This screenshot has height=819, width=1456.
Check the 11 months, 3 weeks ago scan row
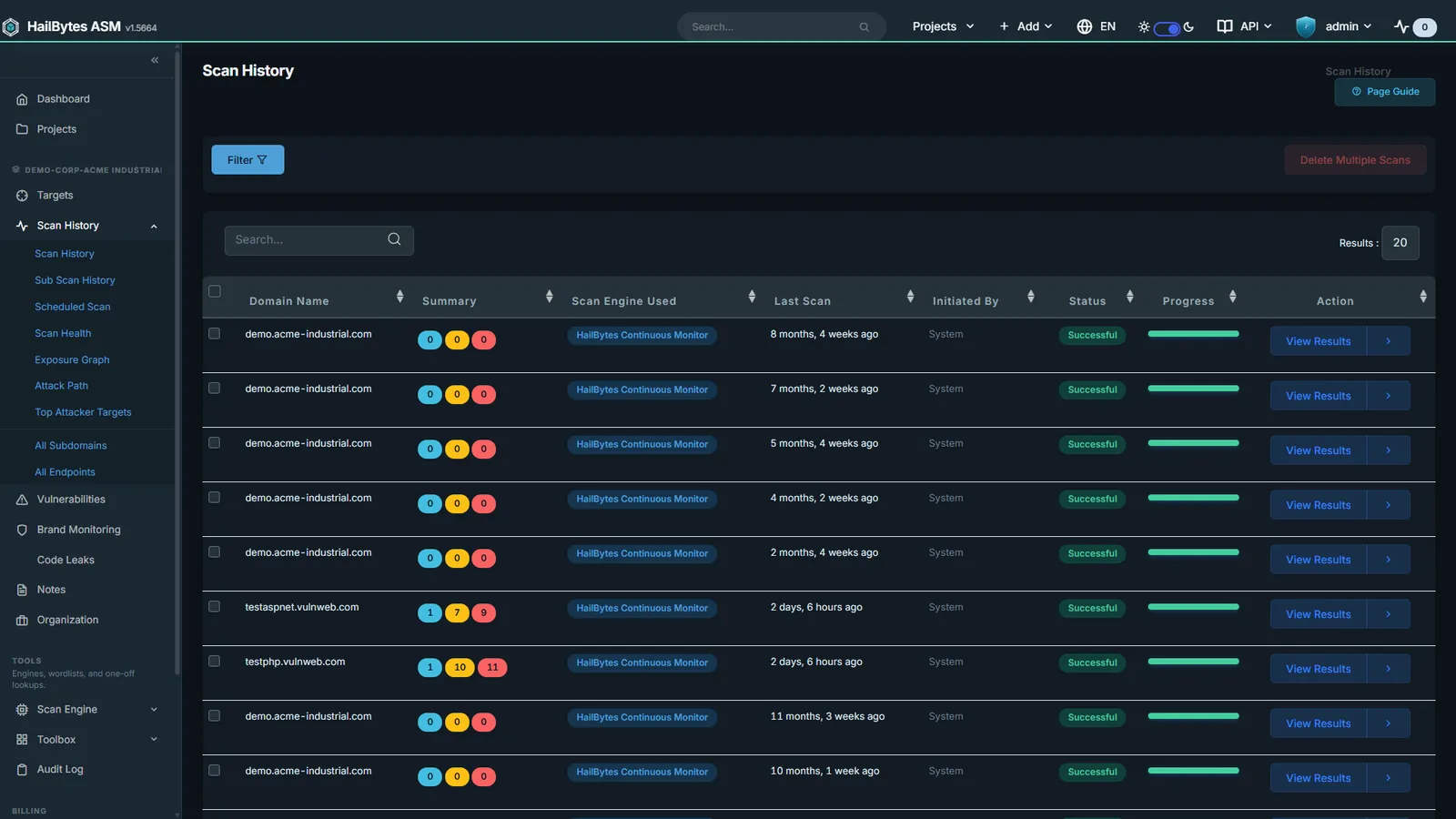click(215, 715)
